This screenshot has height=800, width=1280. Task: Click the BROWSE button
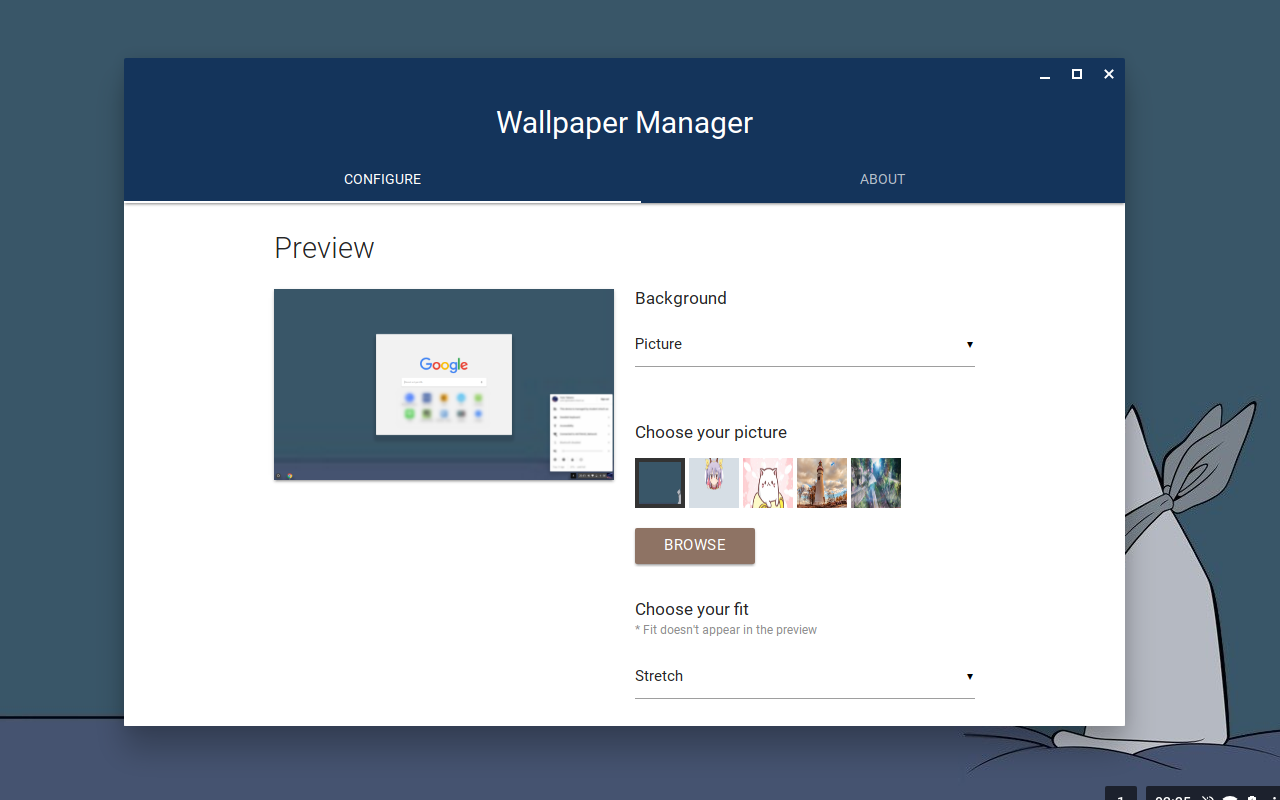(695, 545)
